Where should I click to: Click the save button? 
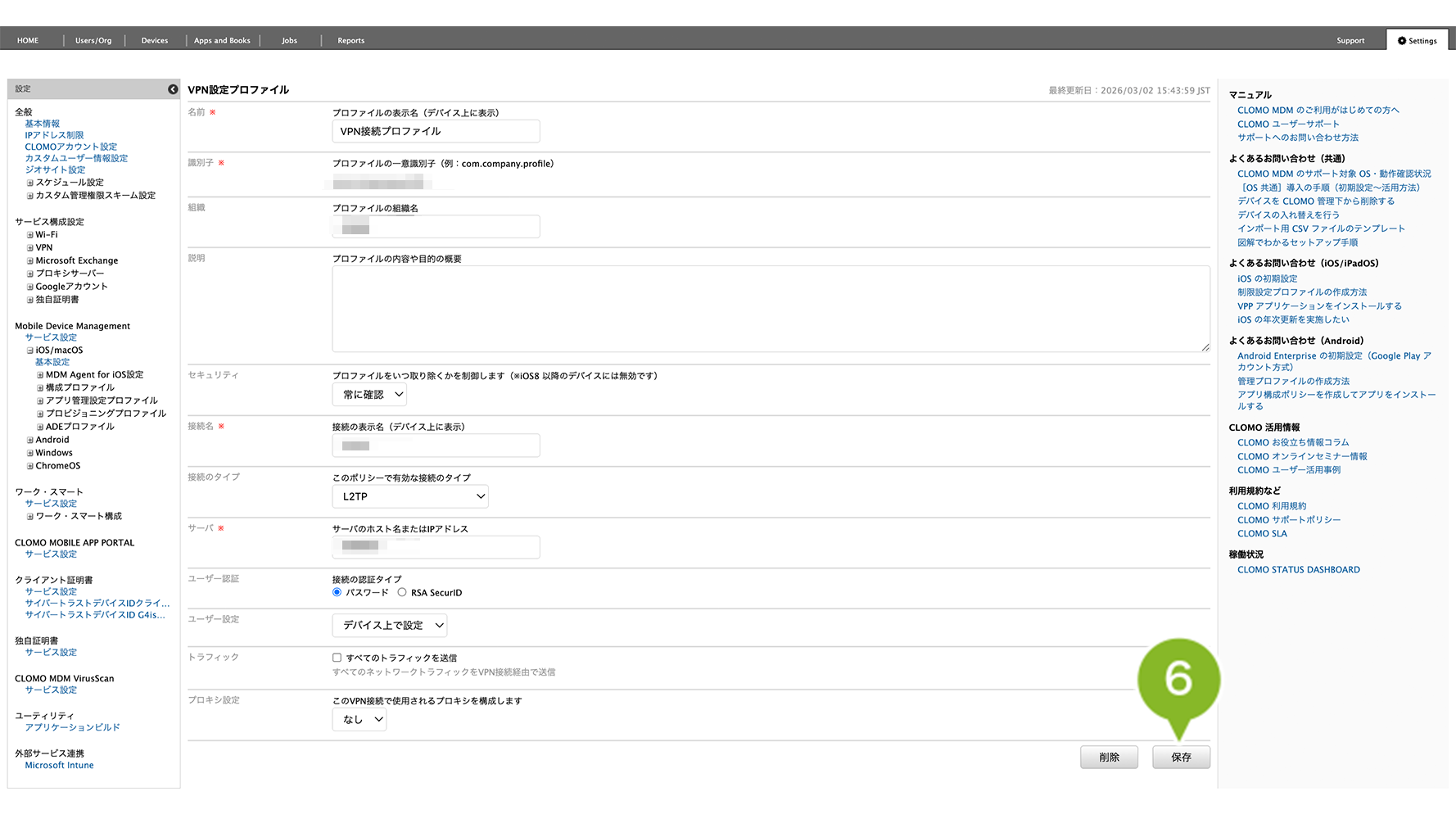[x=1180, y=758]
